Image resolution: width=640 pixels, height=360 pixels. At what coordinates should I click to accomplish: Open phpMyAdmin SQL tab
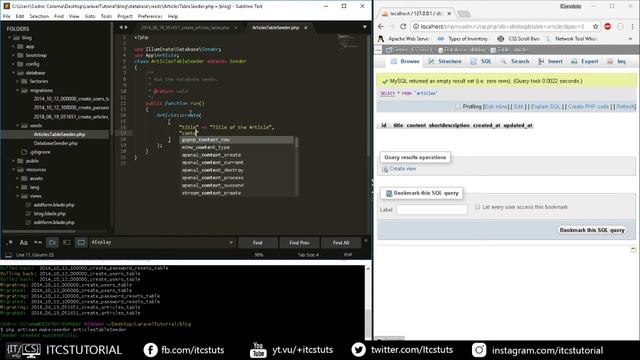pos(481,61)
